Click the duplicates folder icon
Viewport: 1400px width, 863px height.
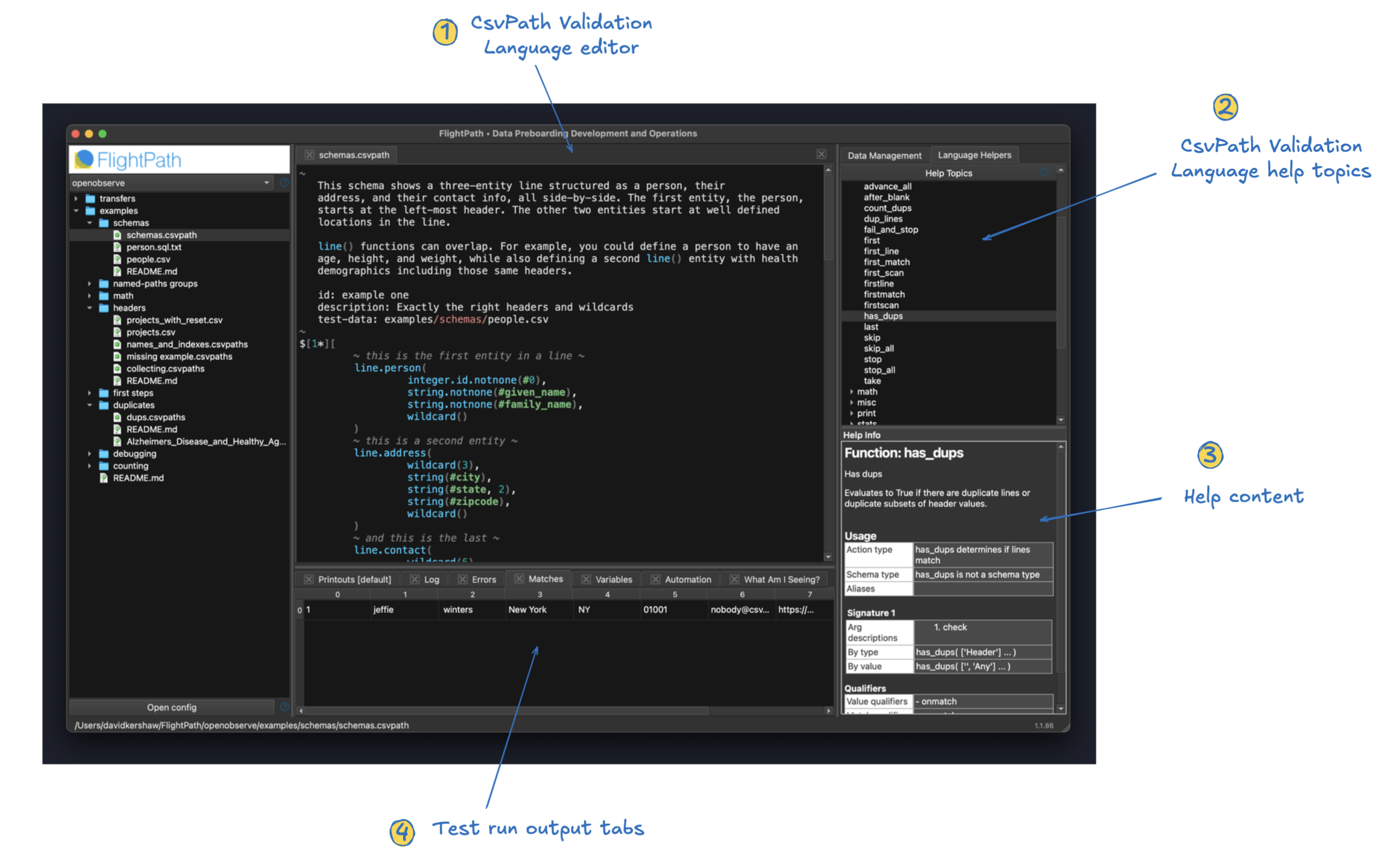104,405
